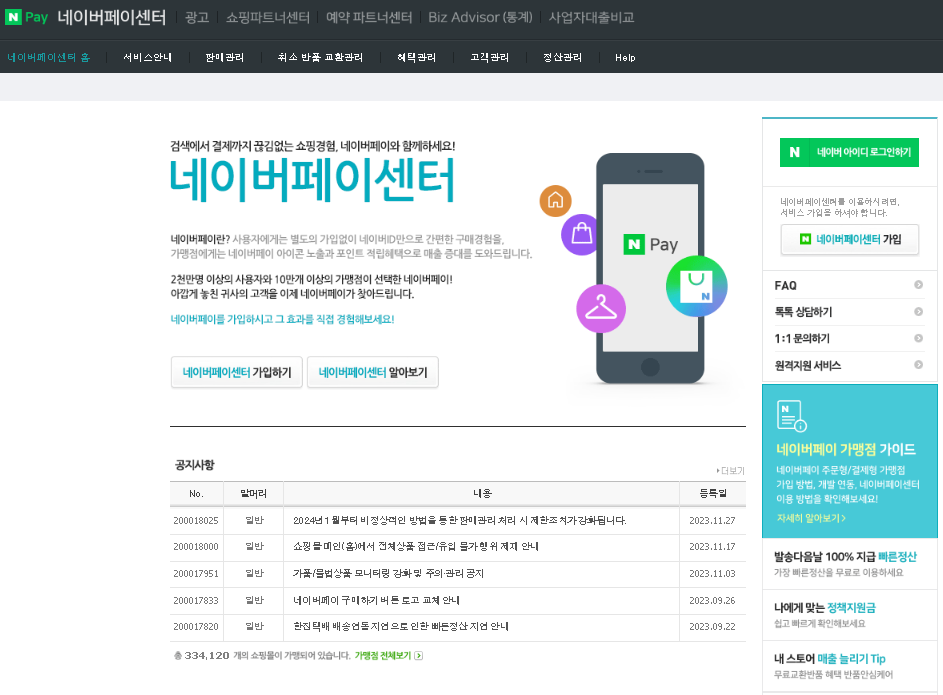Click date 2023.09.22 cell
Viewport: 943px width, 695px height.
point(712,626)
